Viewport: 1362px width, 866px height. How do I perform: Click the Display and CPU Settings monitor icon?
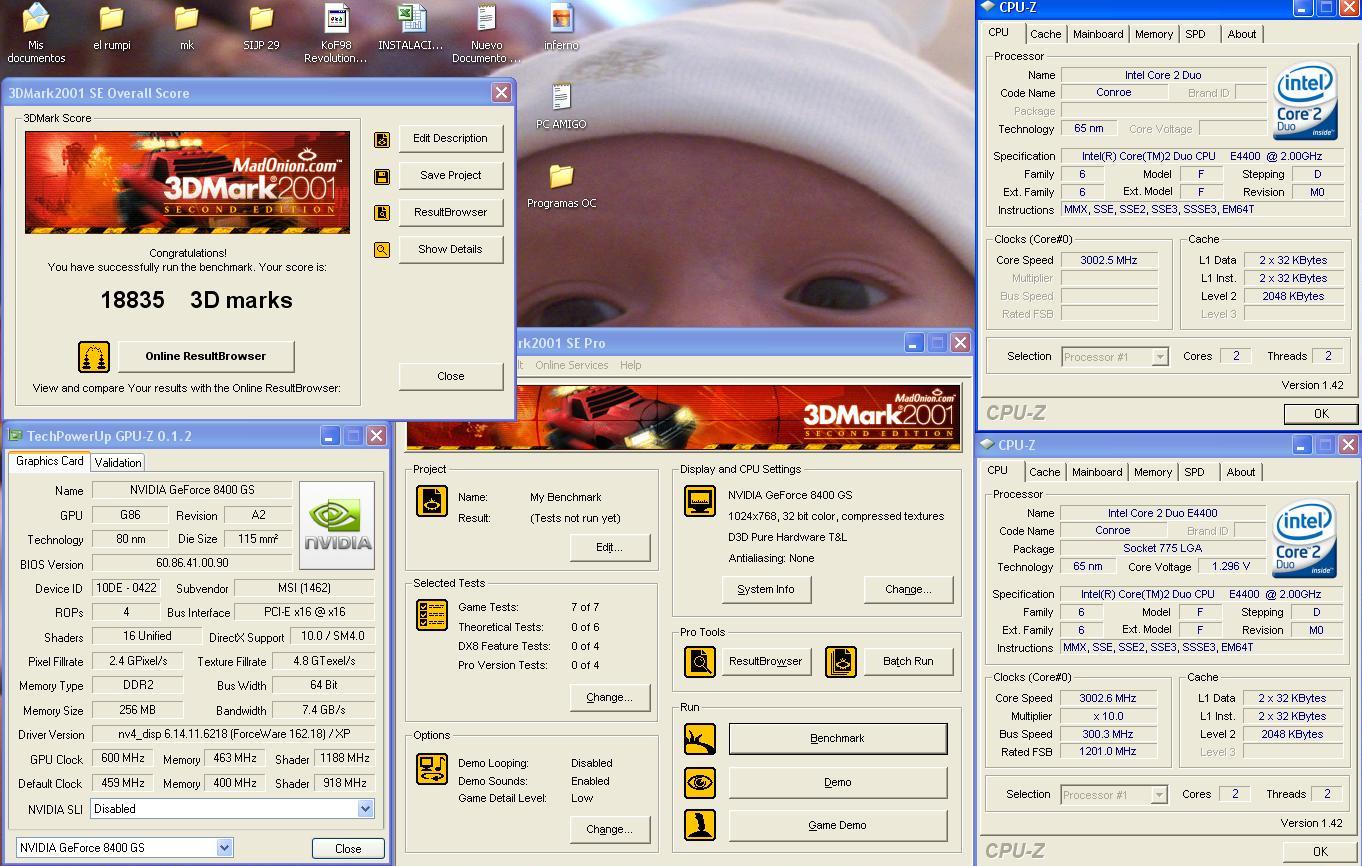(699, 502)
